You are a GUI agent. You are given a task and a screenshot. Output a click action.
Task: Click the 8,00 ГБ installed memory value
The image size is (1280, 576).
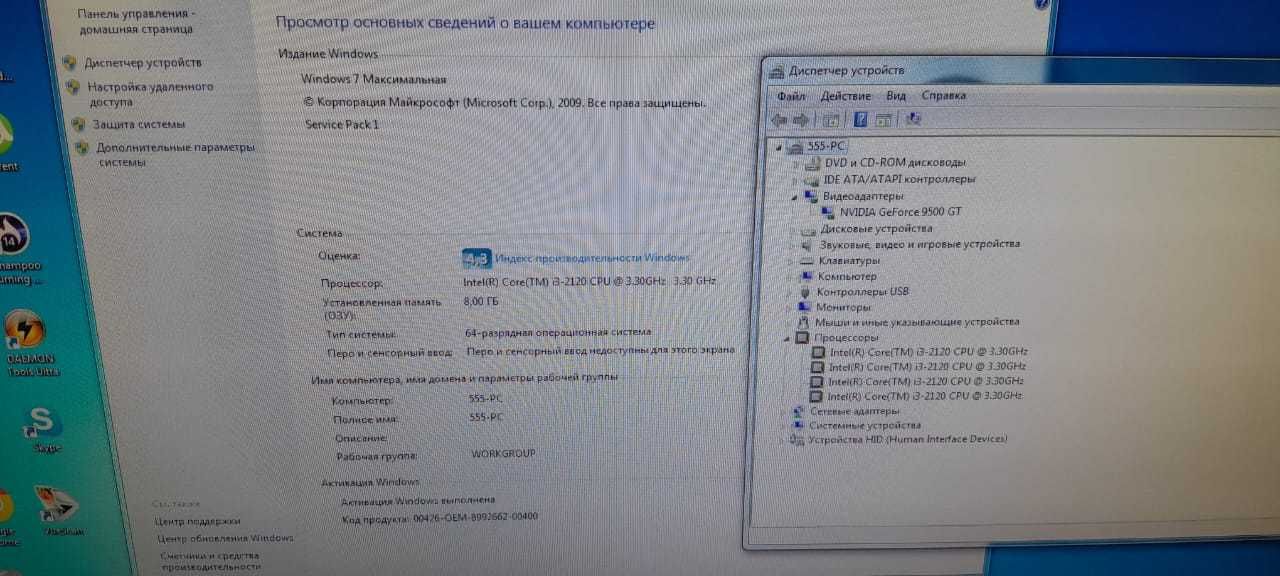481,301
